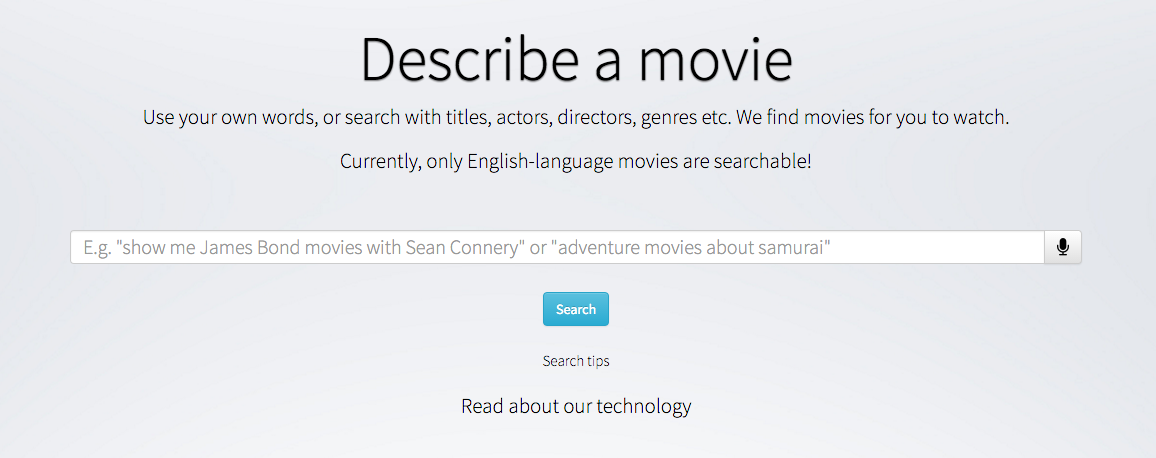Follow the technology information link
Image resolution: width=1156 pixels, height=458 pixels.
click(576, 406)
